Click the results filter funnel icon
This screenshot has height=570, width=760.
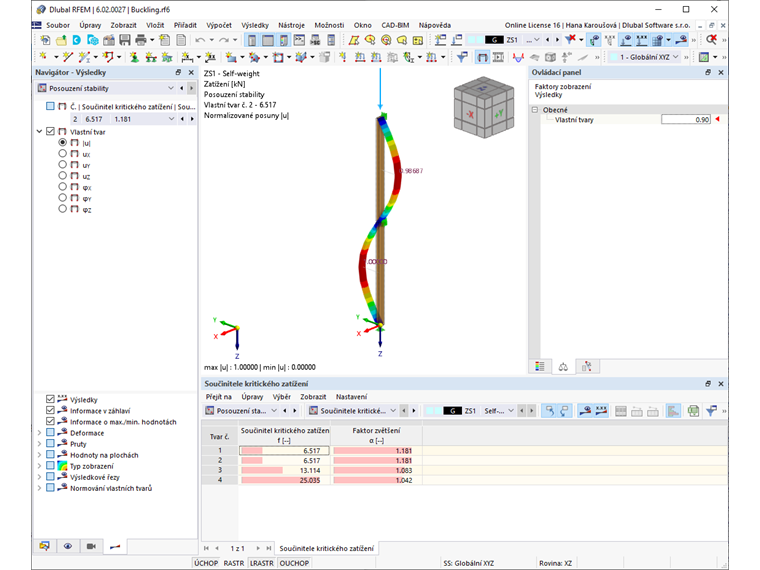coord(462,58)
